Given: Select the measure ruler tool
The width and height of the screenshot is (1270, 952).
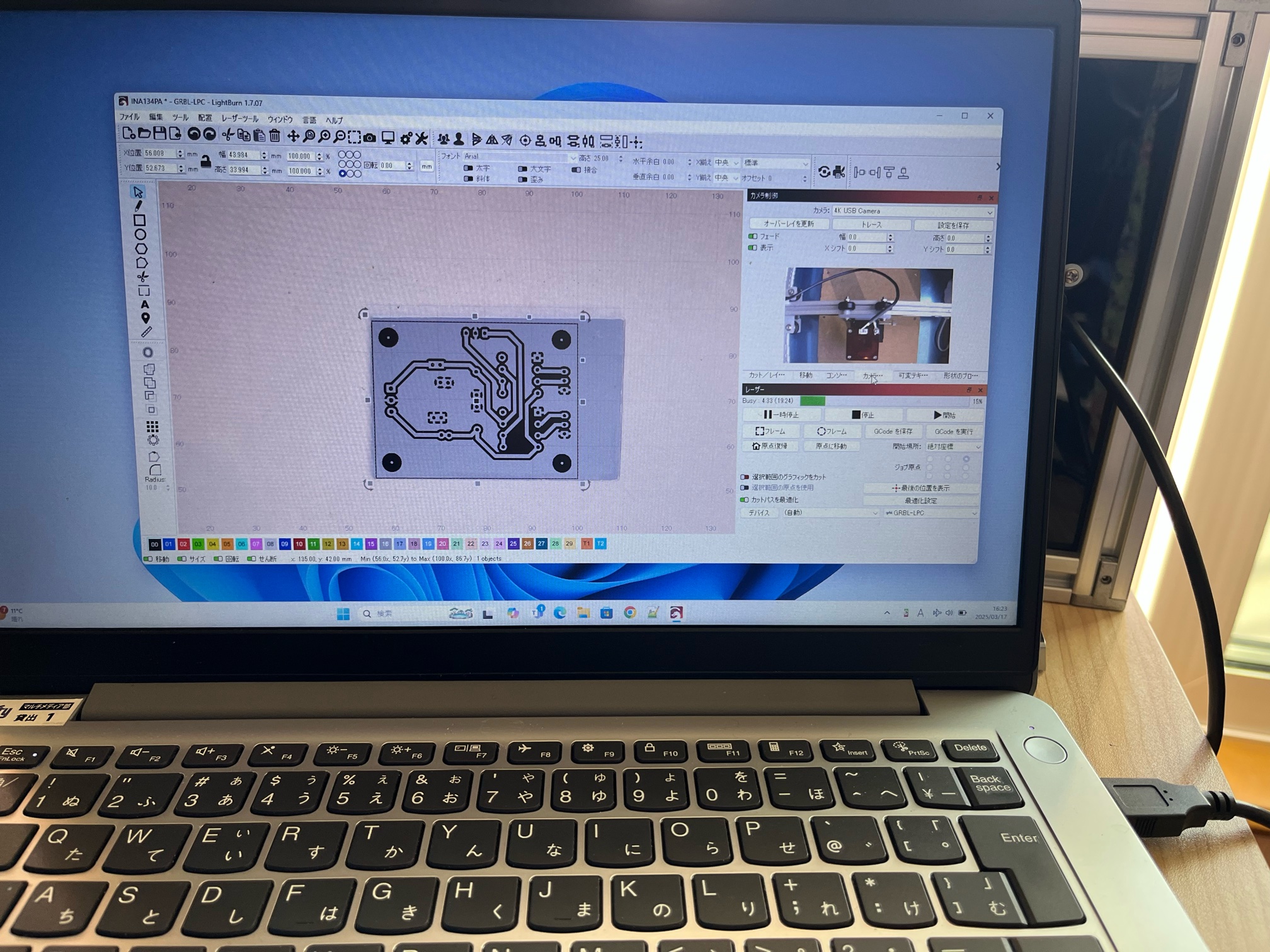Looking at the screenshot, I should click(146, 332).
